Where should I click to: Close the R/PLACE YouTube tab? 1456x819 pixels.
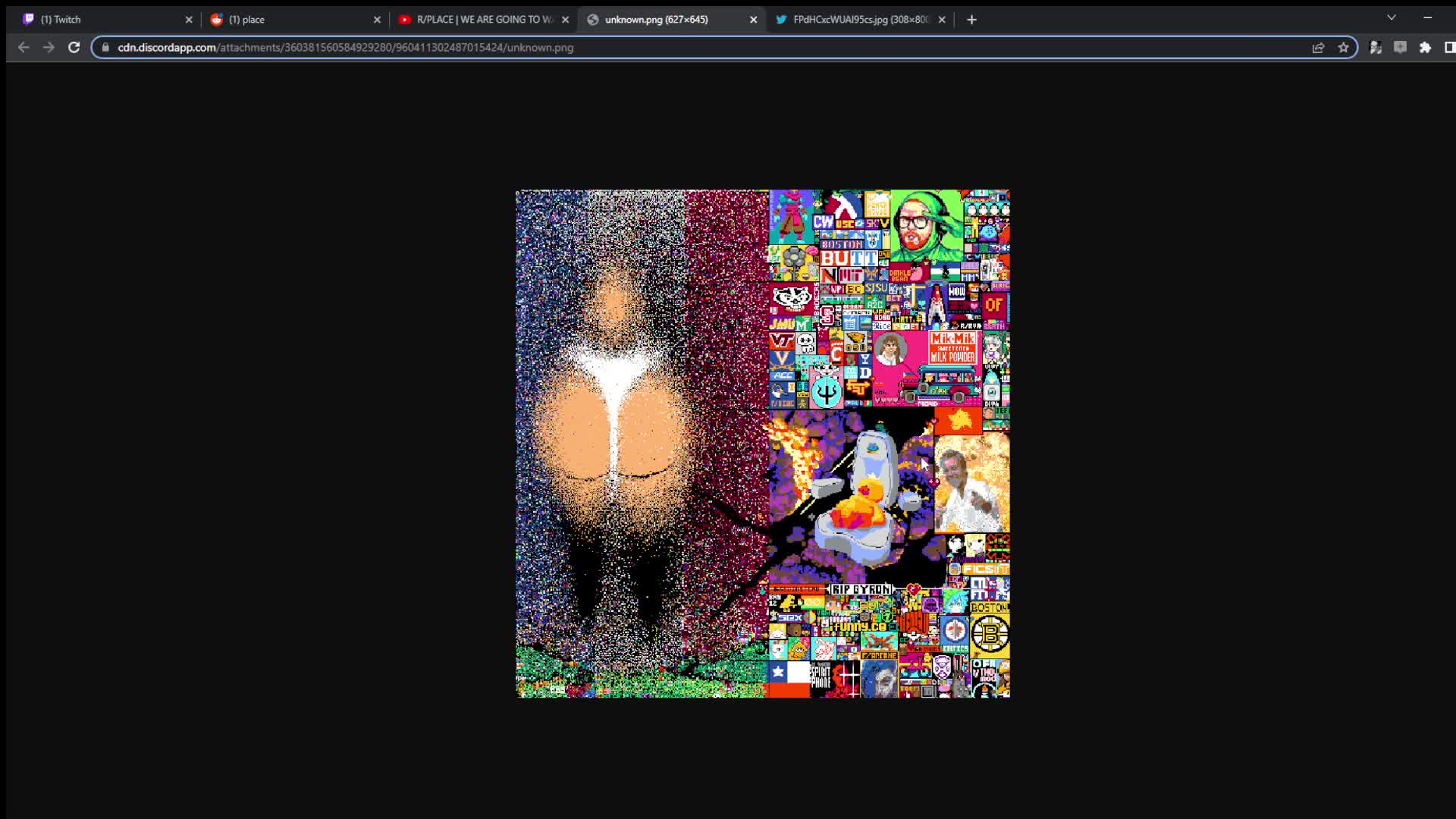point(565,20)
